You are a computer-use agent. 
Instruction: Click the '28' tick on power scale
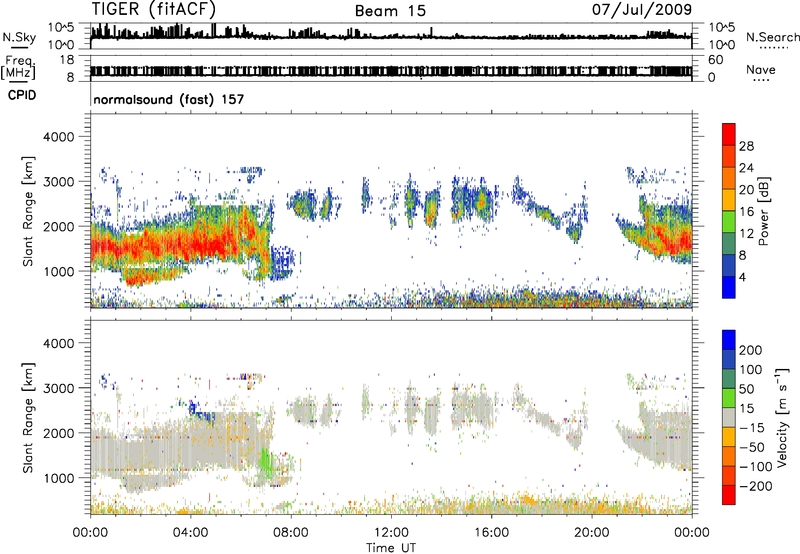coord(746,146)
